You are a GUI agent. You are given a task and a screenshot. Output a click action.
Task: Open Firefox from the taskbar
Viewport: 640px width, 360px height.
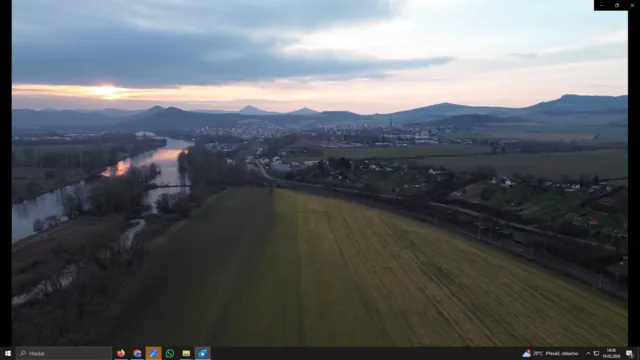click(121, 353)
